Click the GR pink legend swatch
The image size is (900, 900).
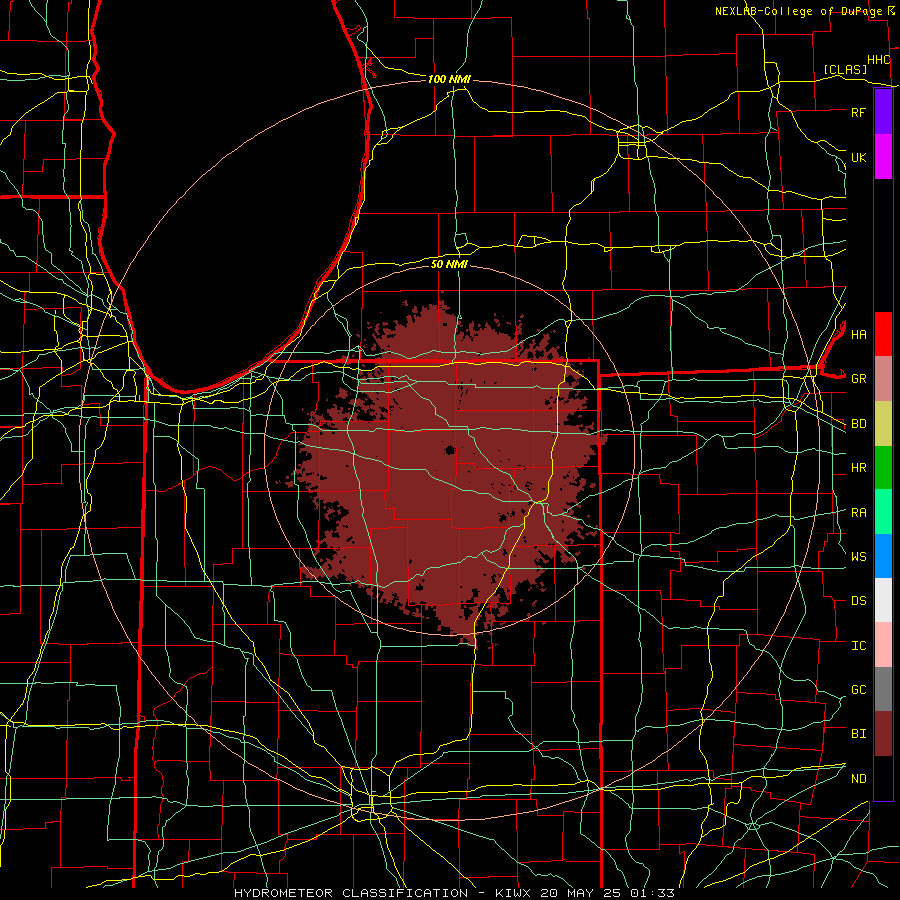[x=883, y=379]
